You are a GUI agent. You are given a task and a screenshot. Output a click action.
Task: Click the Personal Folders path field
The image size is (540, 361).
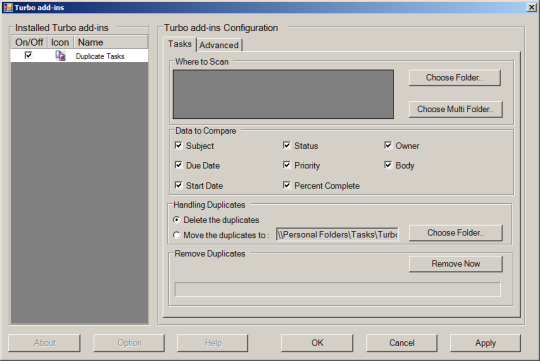(337, 235)
